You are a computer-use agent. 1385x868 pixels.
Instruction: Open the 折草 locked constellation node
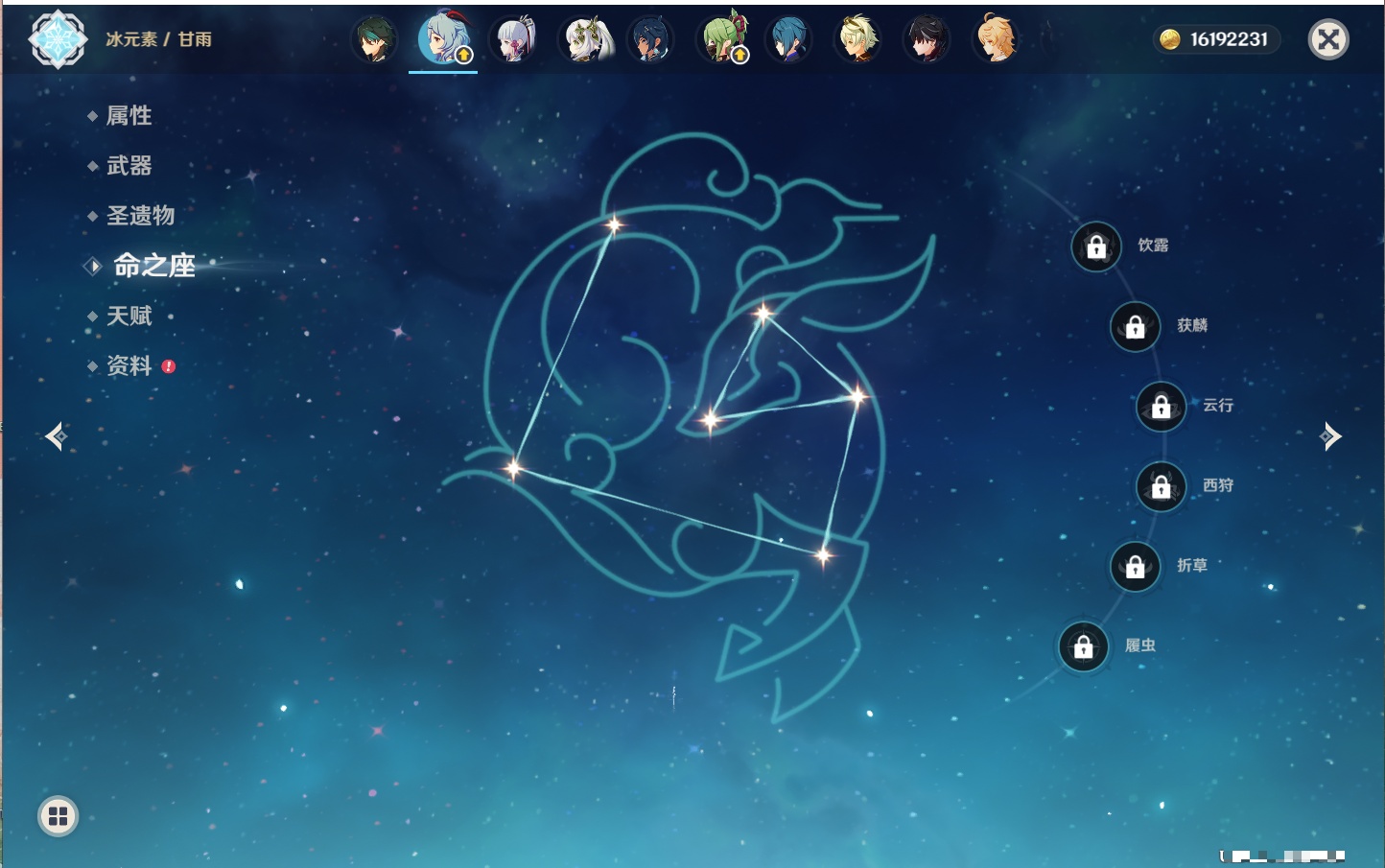click(1136, 567)
